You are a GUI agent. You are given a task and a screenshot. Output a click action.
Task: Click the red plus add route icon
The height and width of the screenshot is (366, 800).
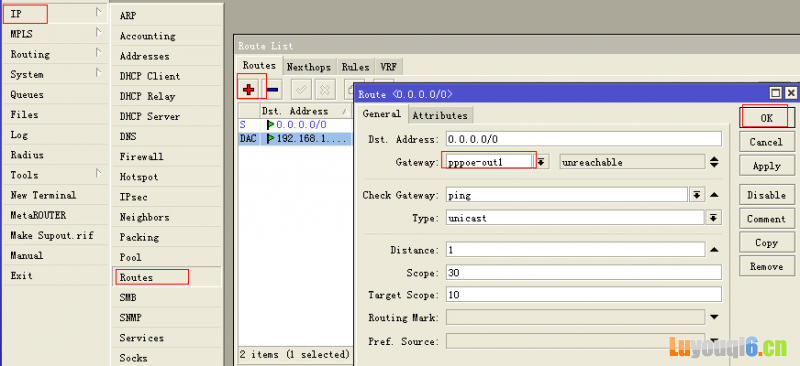point(248,90)
